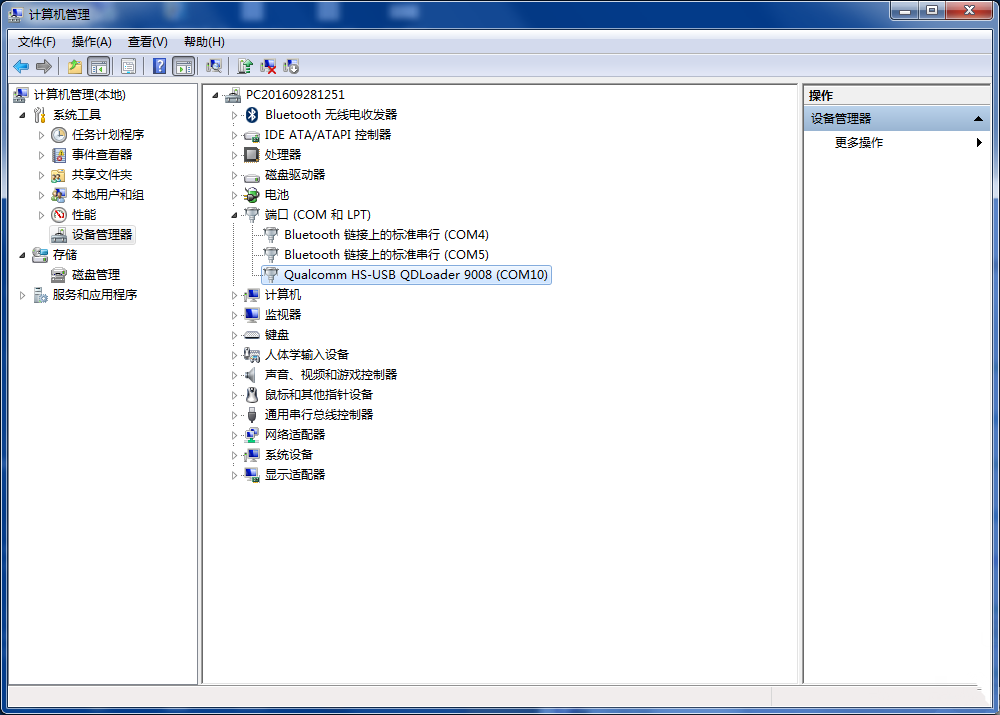
Task: Click the 本地用户和组 icon
Action: (59, 195)
